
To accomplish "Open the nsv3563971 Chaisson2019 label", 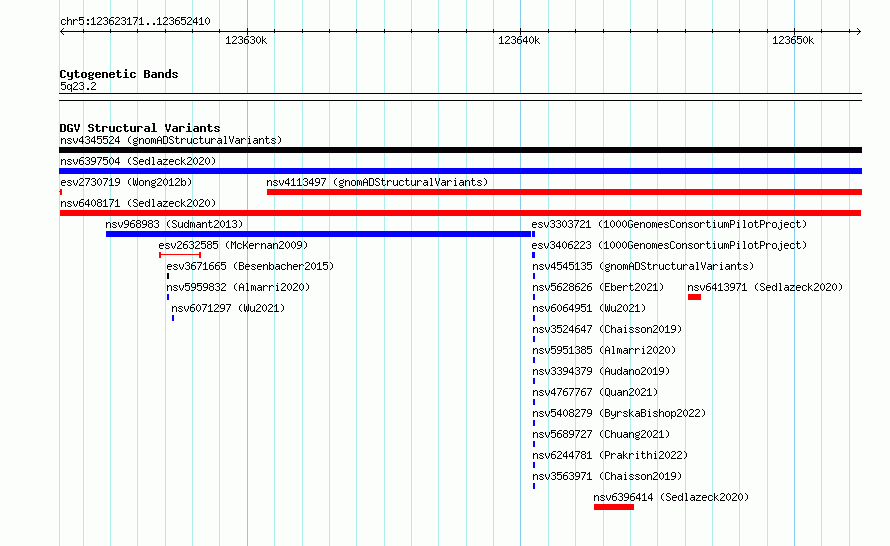I will point(607,476).
